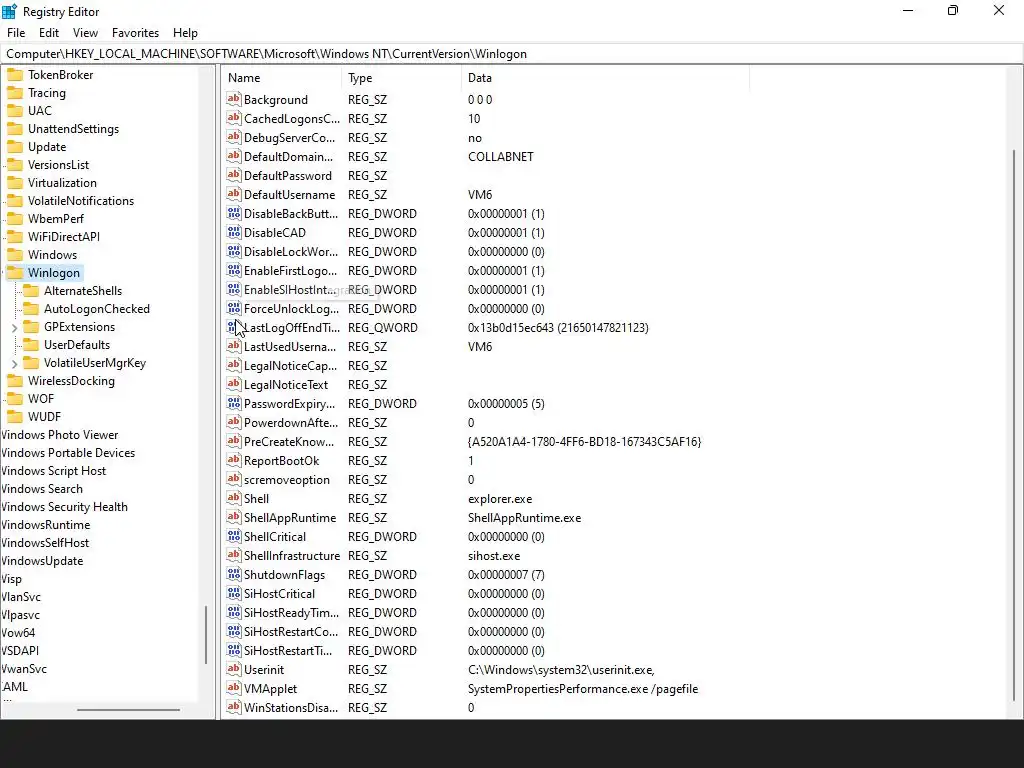Click the VMApplet string value icon
Viewport: 1024px width, 768px height.
pos(234,688)
